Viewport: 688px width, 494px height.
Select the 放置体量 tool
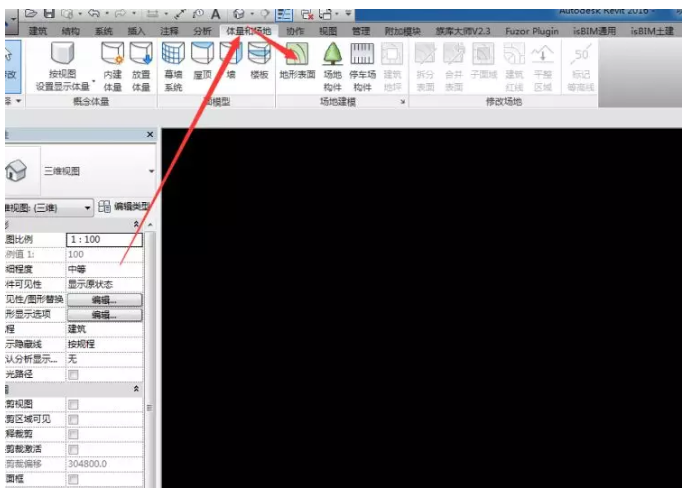(141, 66)
